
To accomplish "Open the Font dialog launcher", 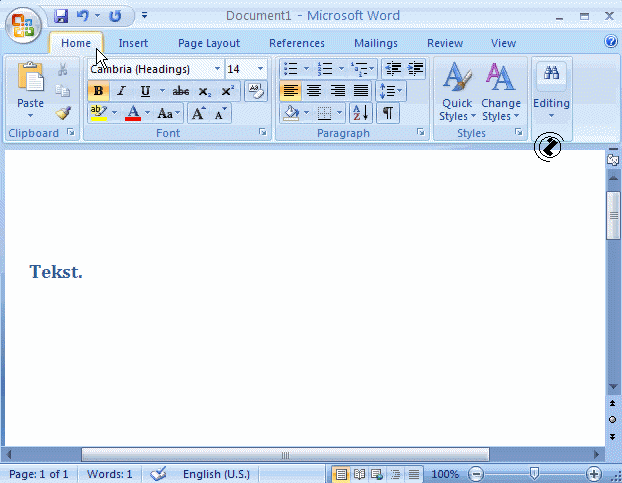I will [263, 132].
